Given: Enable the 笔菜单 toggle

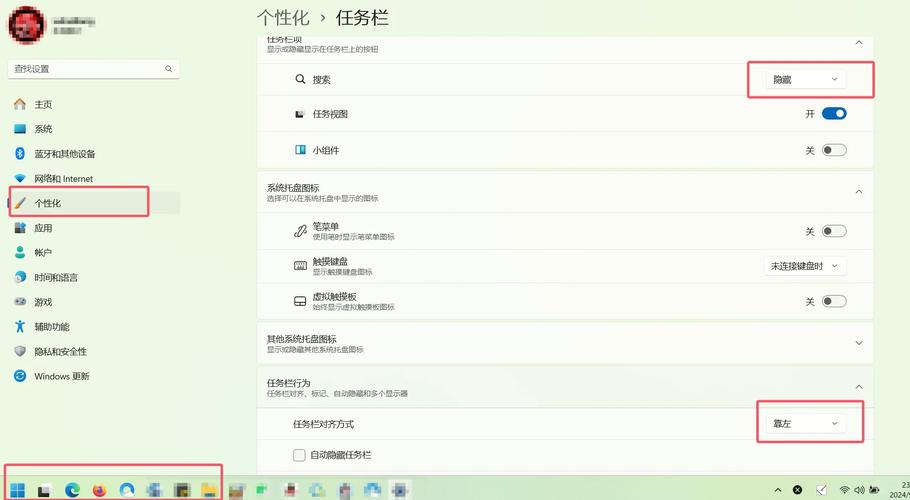Looking at the screenshot, I should [834, 231].
